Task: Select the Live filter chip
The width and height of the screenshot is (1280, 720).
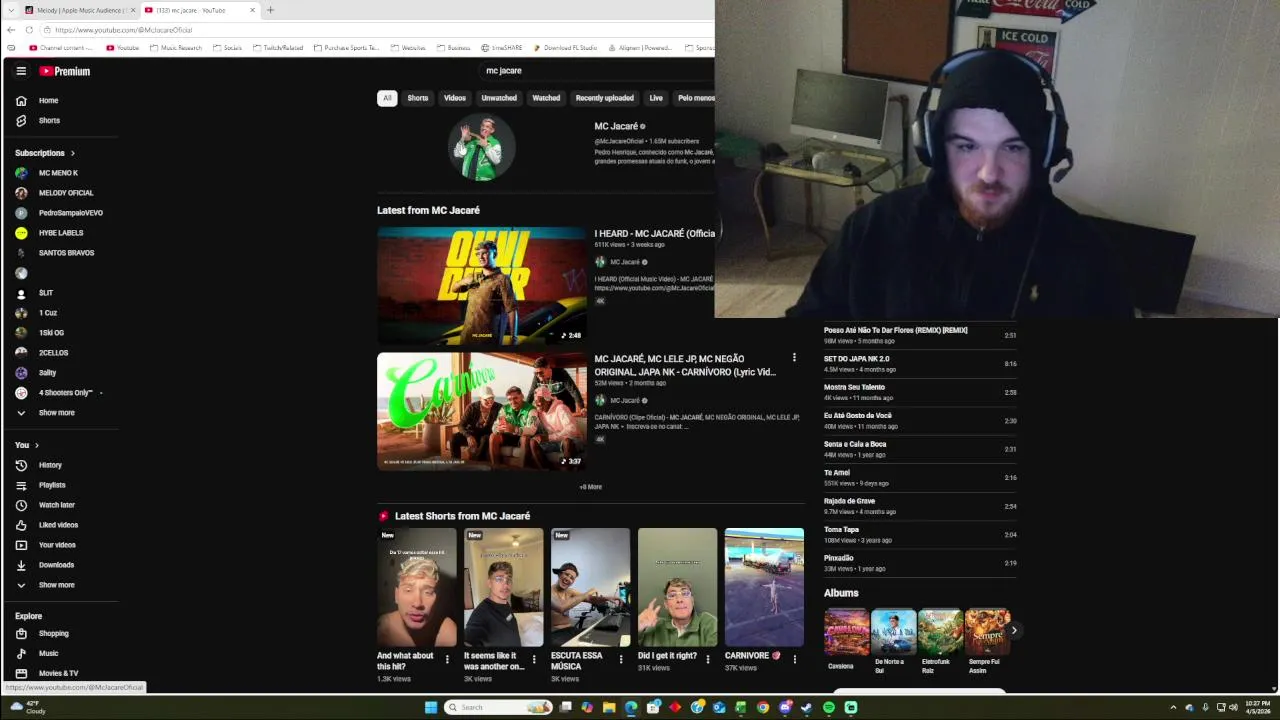Action: coord(656,98)
